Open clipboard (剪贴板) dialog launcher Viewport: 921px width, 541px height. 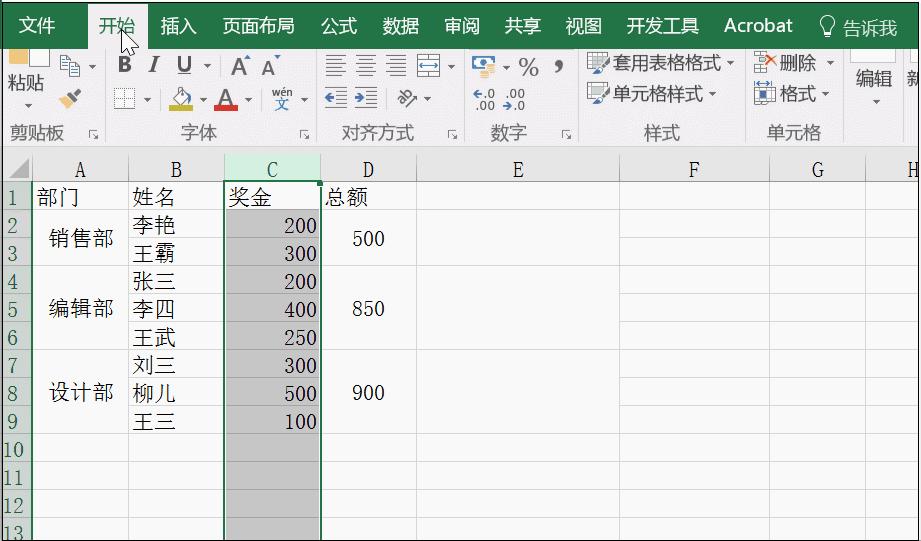93,135
